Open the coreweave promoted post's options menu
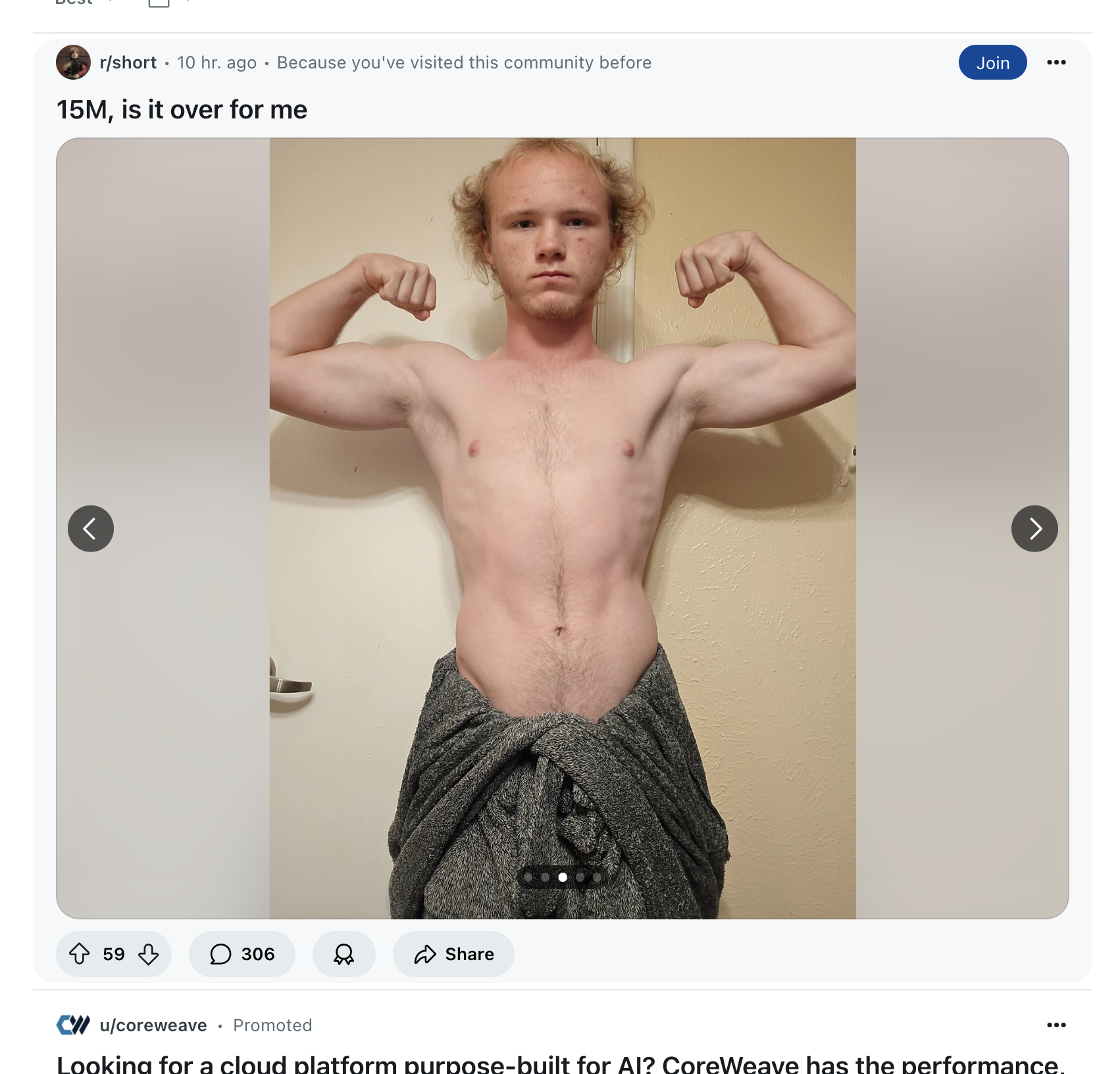 pos(1056,1025)
